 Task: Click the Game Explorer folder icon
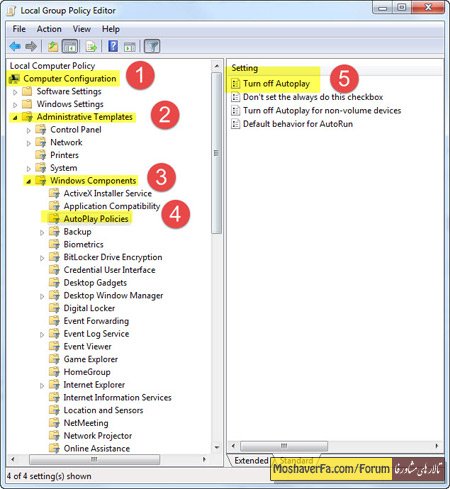pyautogui.click(x=54, y=359)
